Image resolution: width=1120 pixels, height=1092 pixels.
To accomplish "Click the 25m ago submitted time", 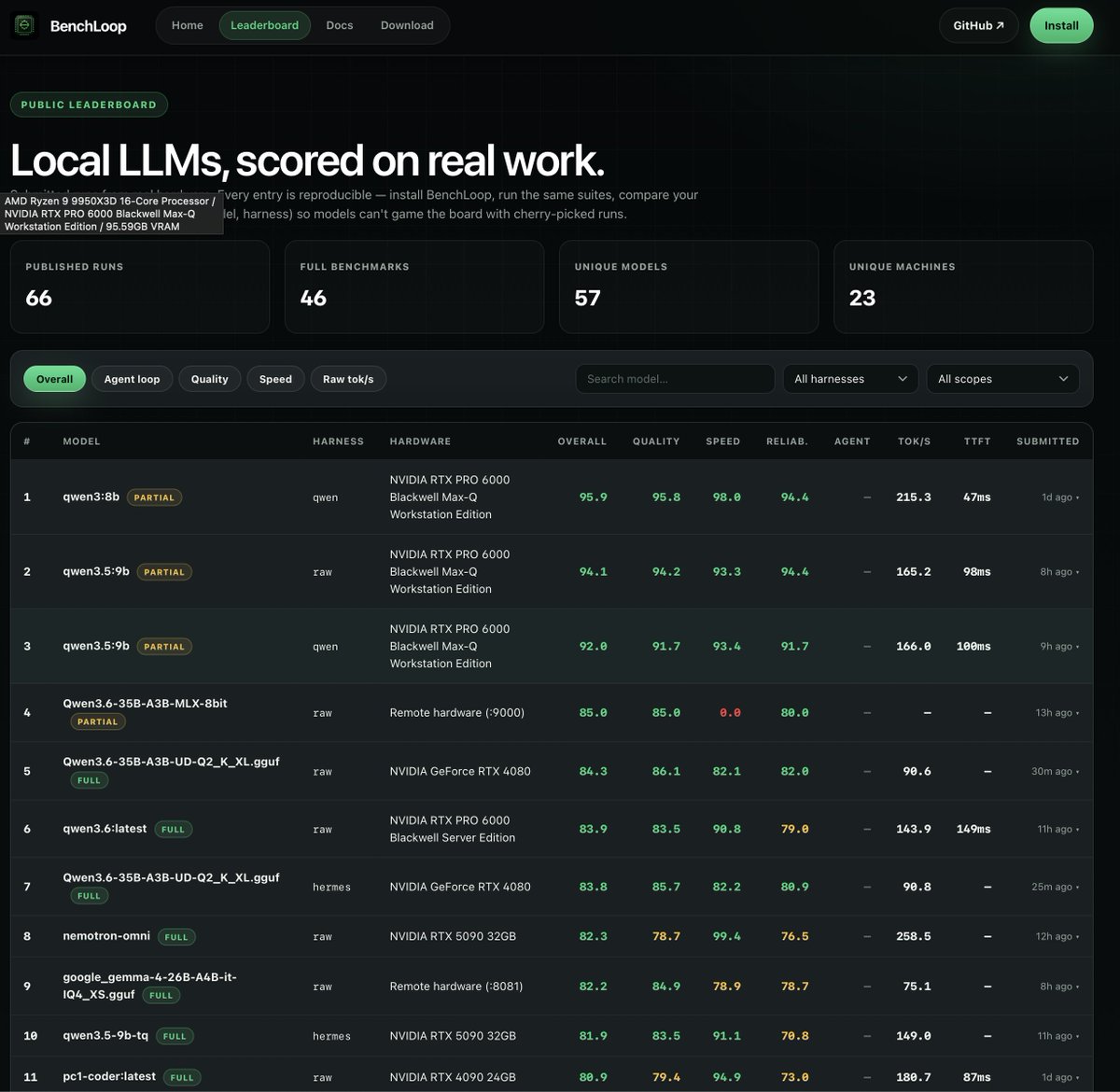I will pos(1055,887).
